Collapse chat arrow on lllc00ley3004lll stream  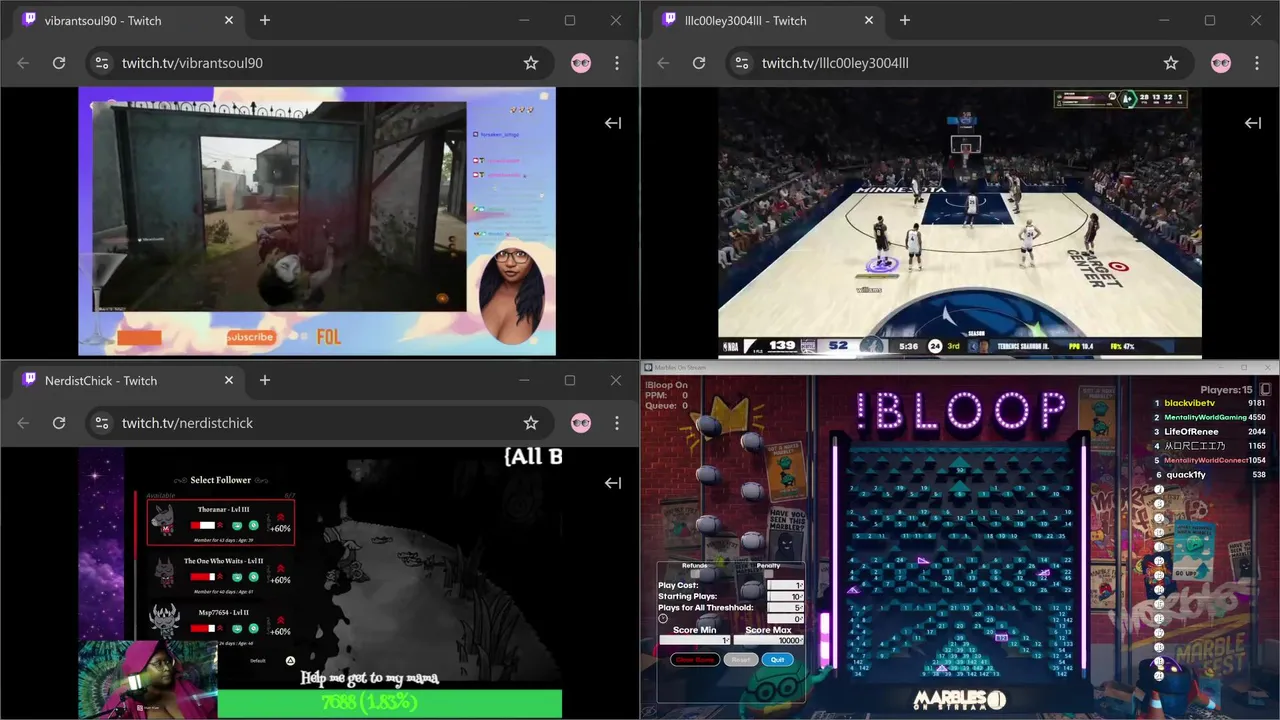[1253, 123]
